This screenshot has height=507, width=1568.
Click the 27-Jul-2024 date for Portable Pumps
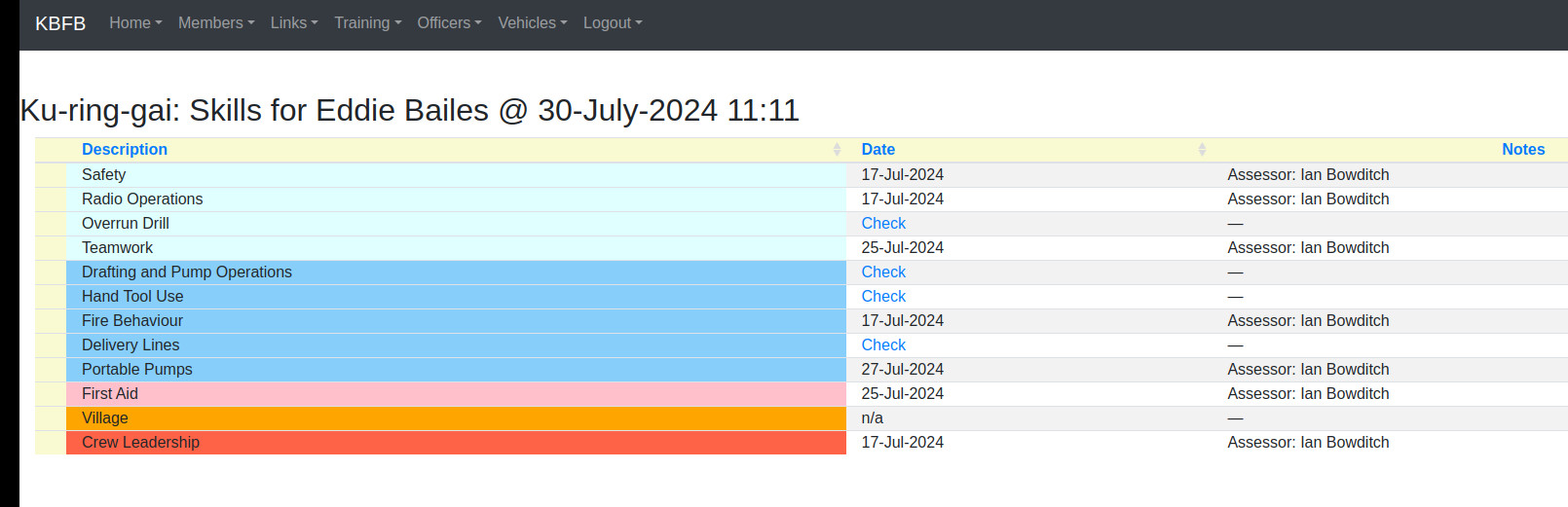click(902, 370)
